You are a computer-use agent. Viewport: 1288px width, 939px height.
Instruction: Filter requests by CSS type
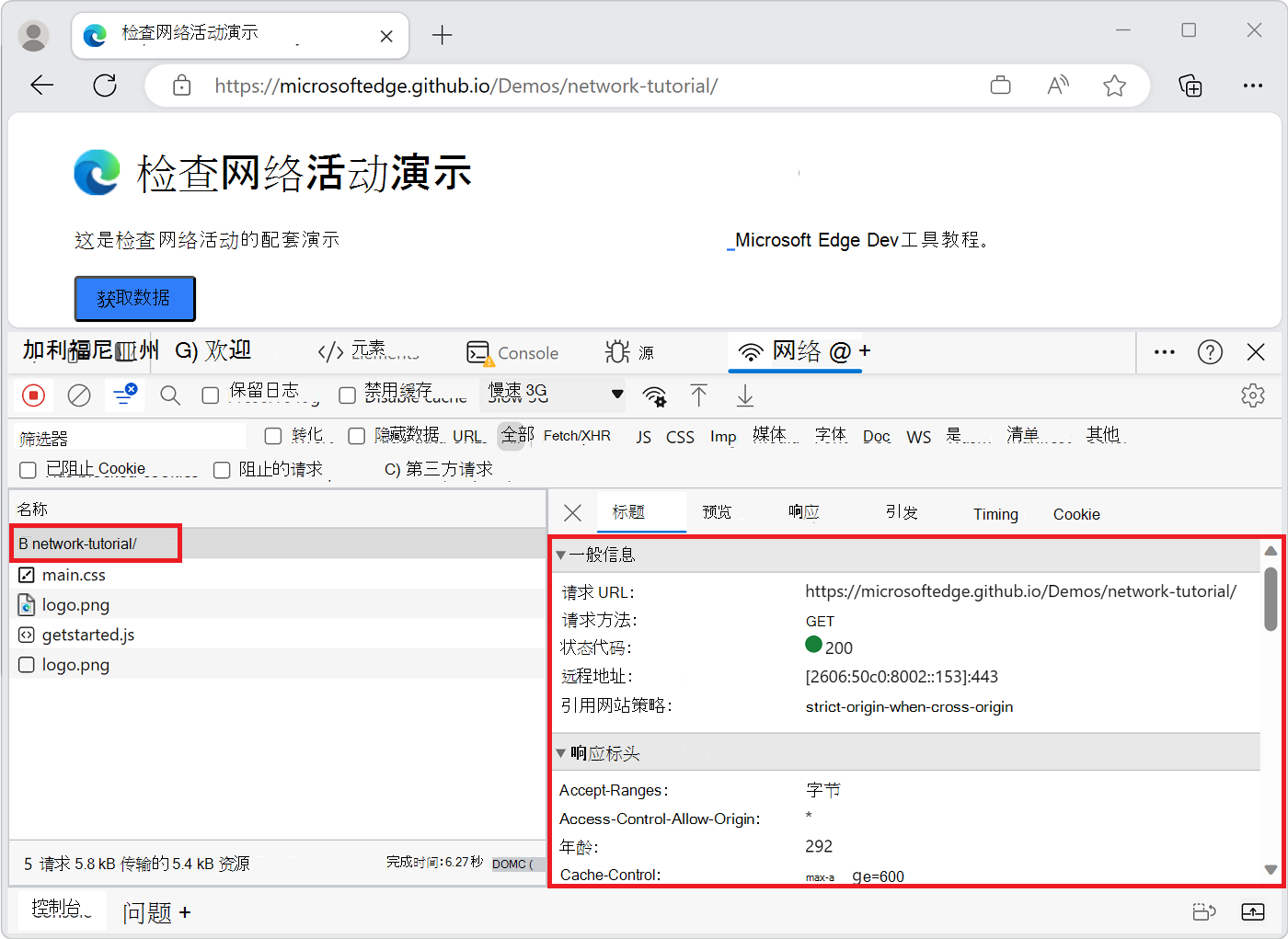pos(680,437)
